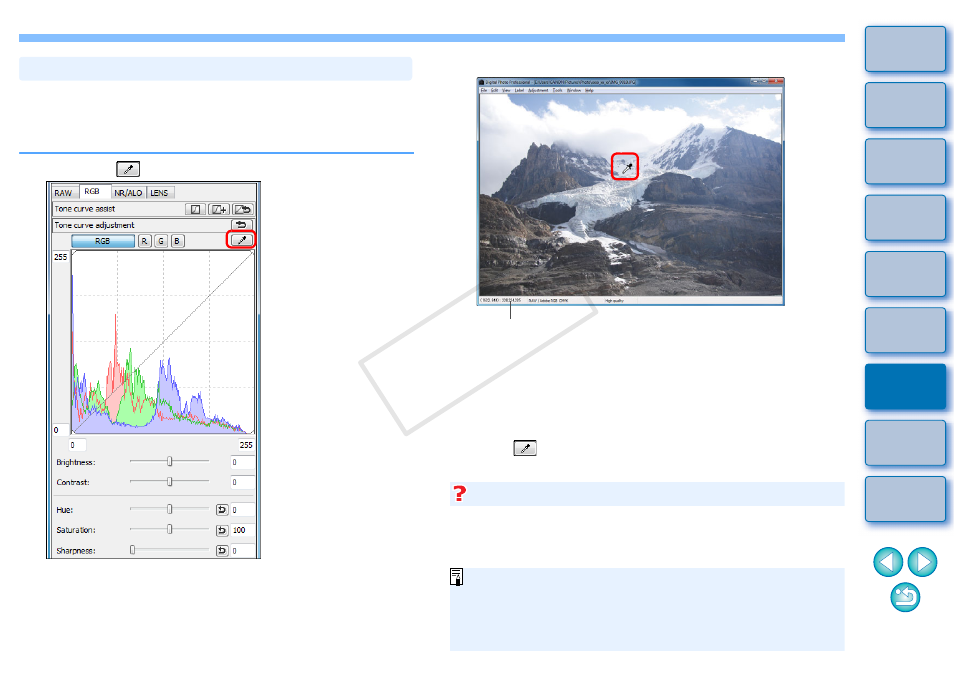Apply standard tone curve assist
This screenshot has height=674, width=954.
tap(195, 209)
